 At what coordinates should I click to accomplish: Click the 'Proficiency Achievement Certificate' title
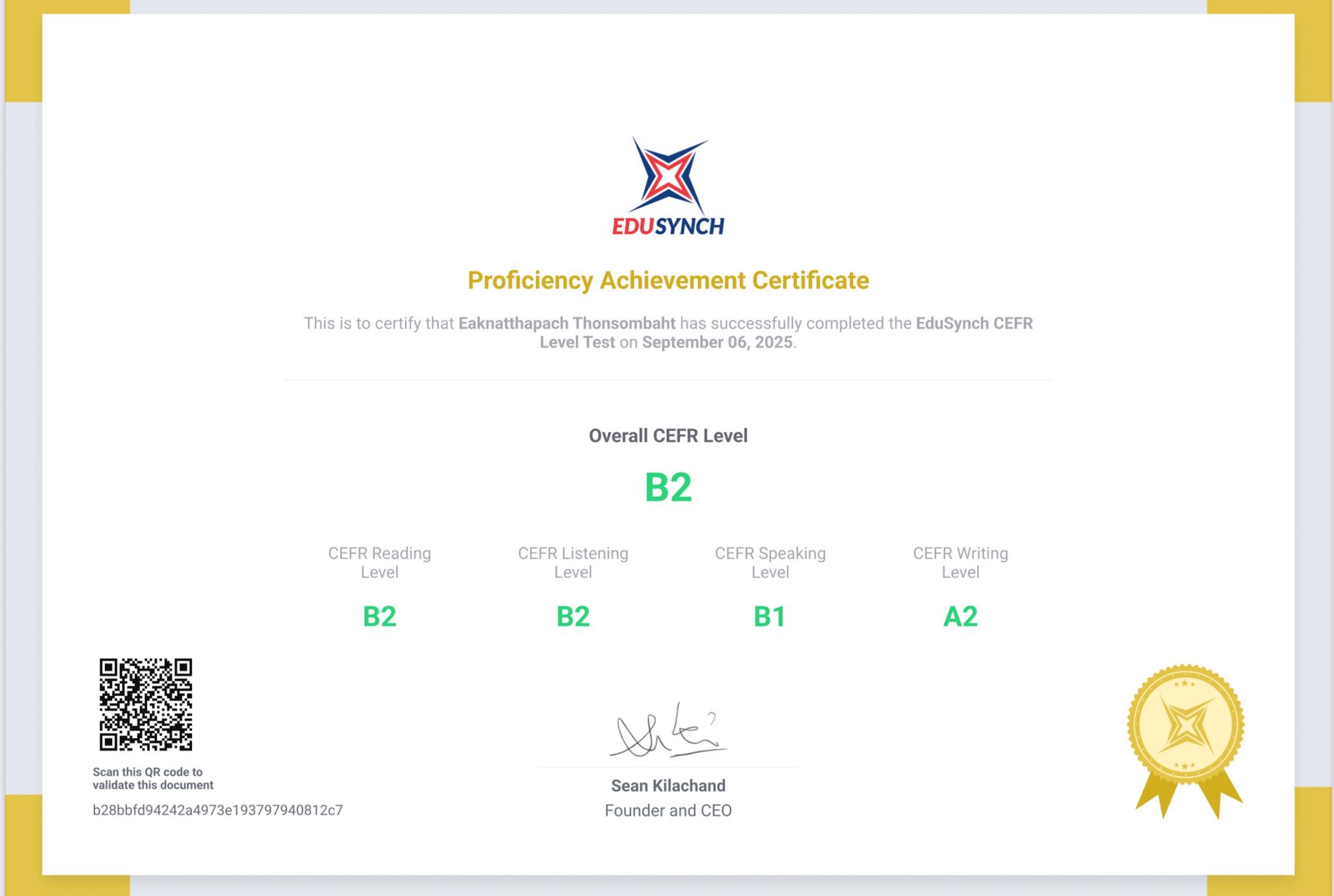[668, 280]
